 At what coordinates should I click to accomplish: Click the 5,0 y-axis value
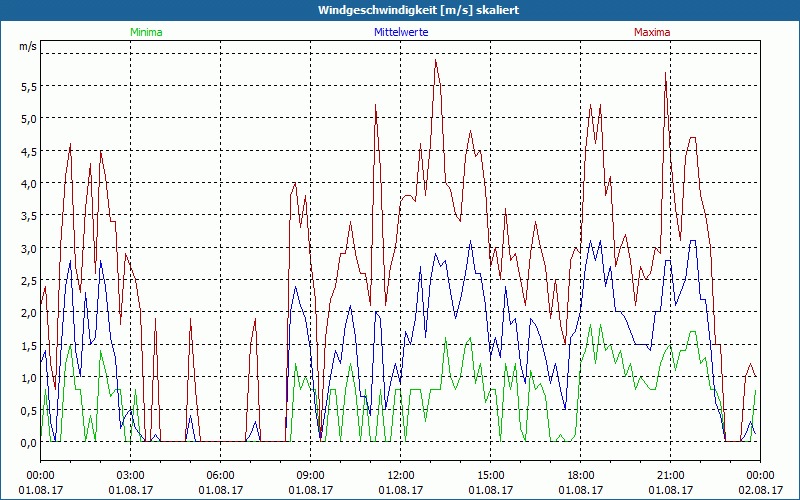[29, 119]
